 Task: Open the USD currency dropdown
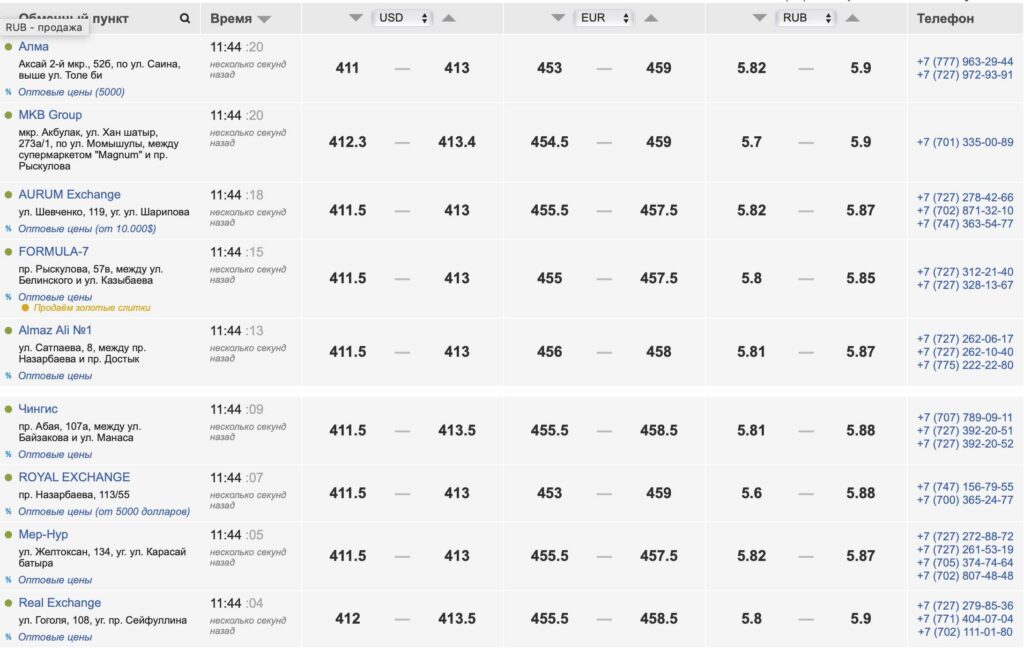pyautogui.click(x=403, y=18)
